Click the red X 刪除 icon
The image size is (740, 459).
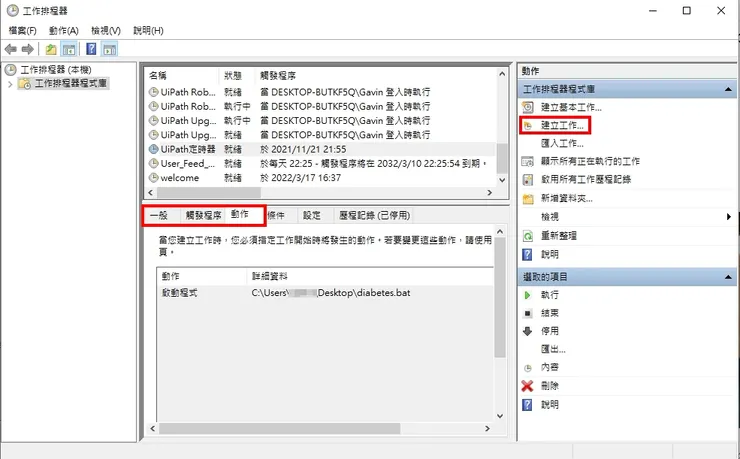click(528, 386)
